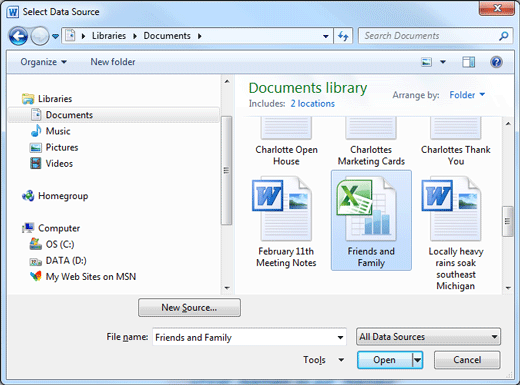Click the Back navigation arrow

click(18, 36)
